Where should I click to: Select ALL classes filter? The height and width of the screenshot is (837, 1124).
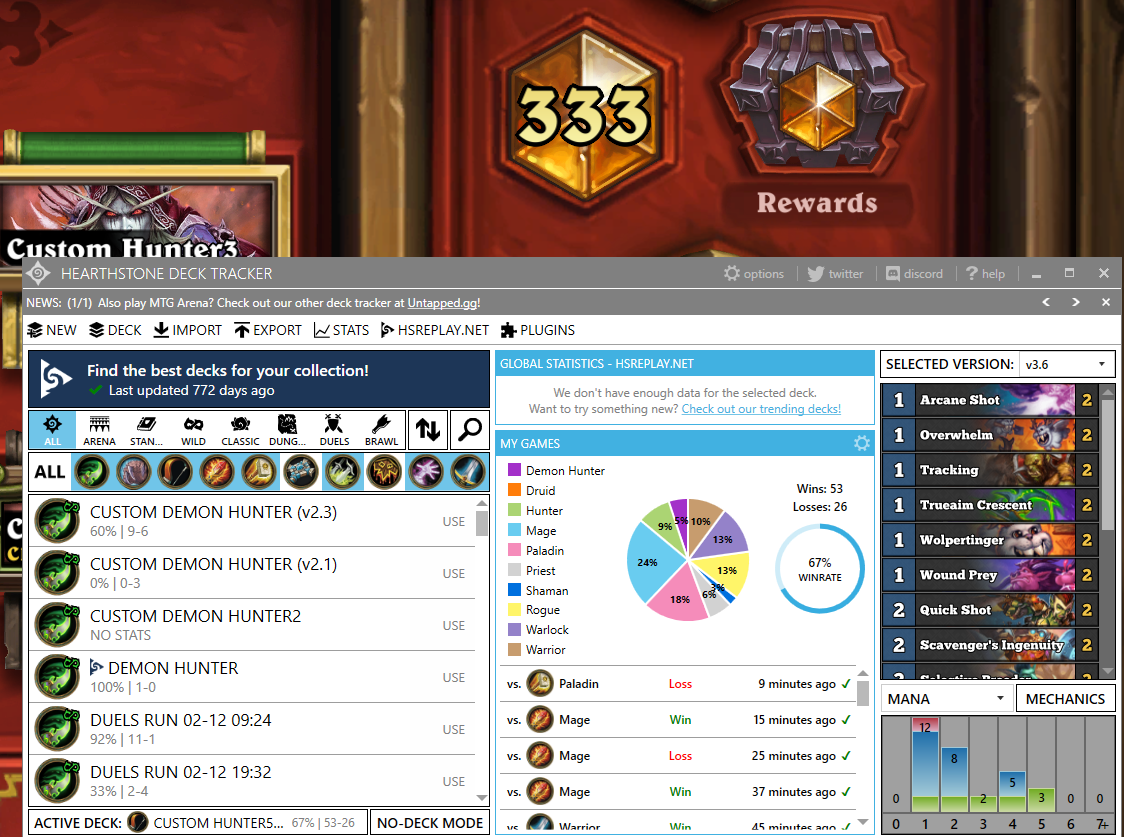[49, 472]
